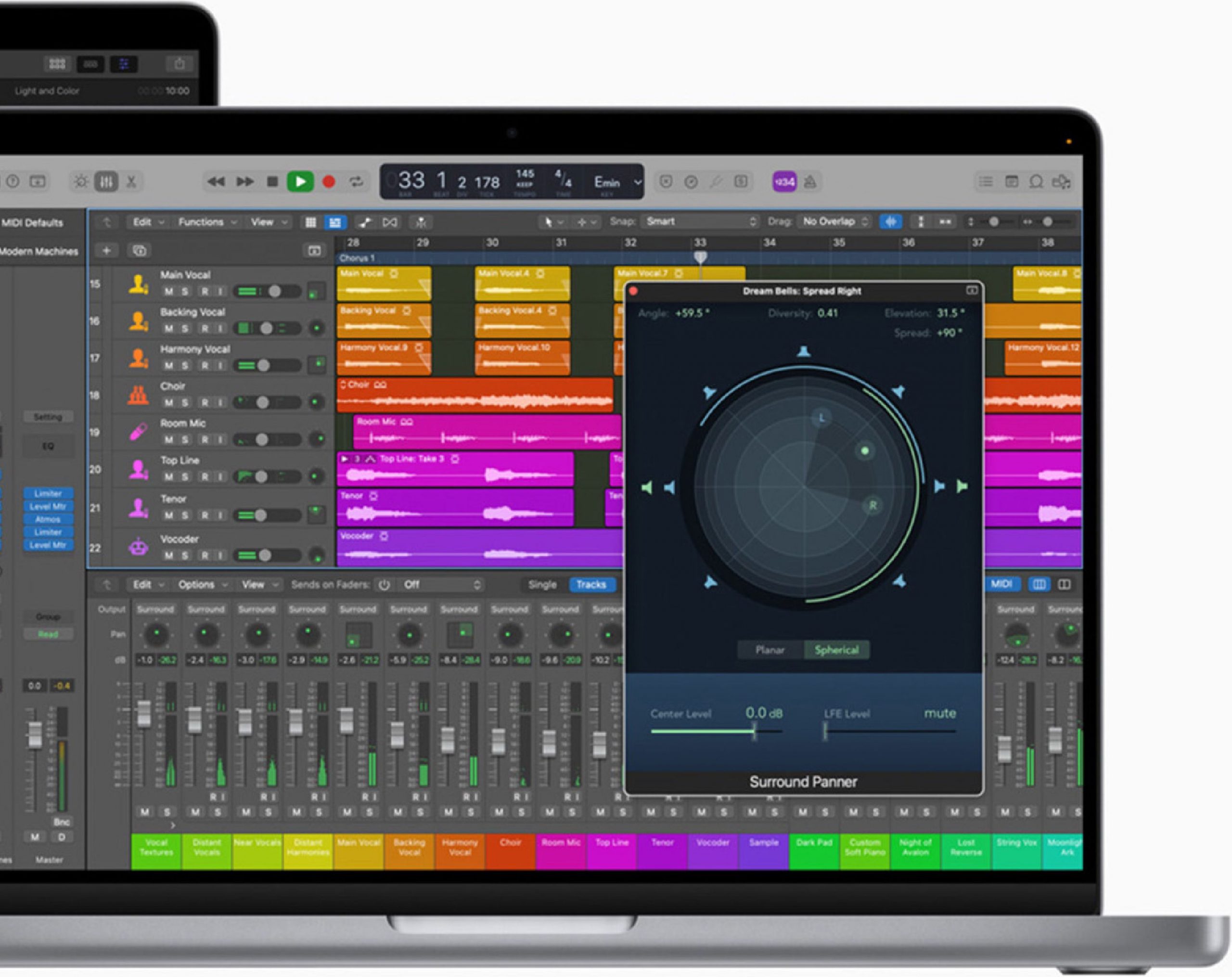Click the green pan puck in Surround Panner
The image size is (1232, 977).
point(865,451)
